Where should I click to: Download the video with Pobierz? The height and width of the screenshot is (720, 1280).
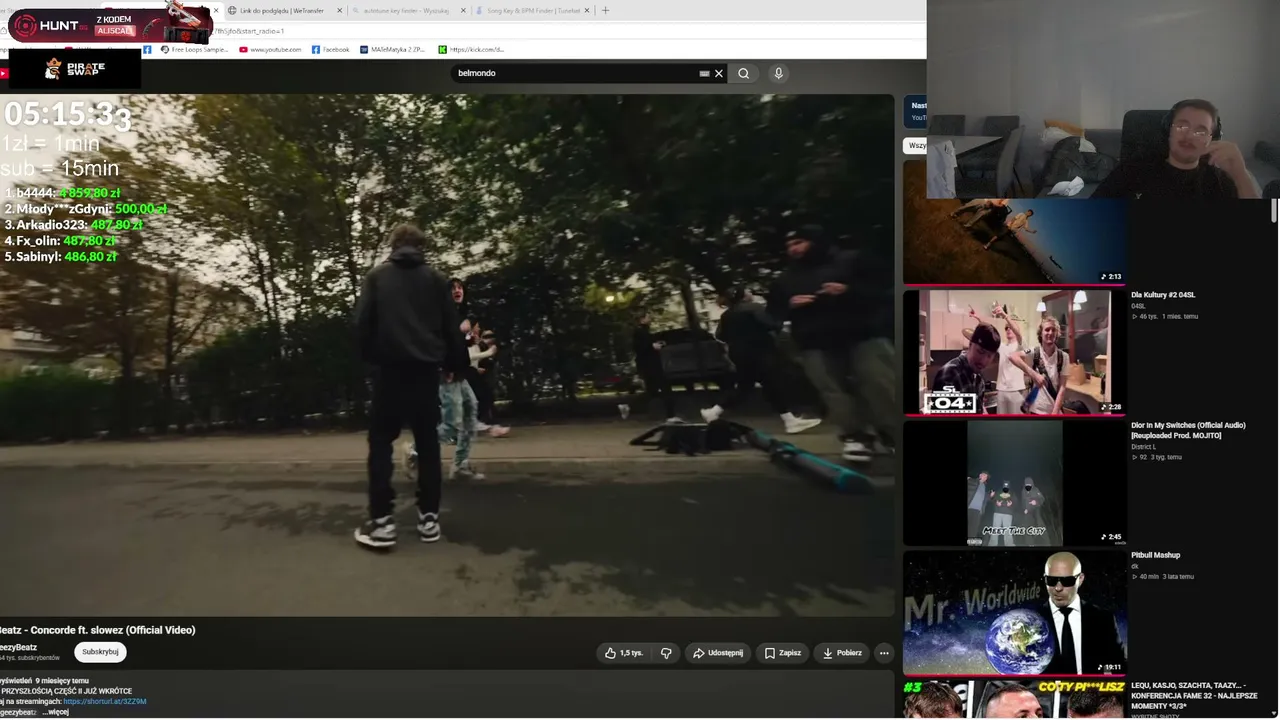(x=842, y=653)
